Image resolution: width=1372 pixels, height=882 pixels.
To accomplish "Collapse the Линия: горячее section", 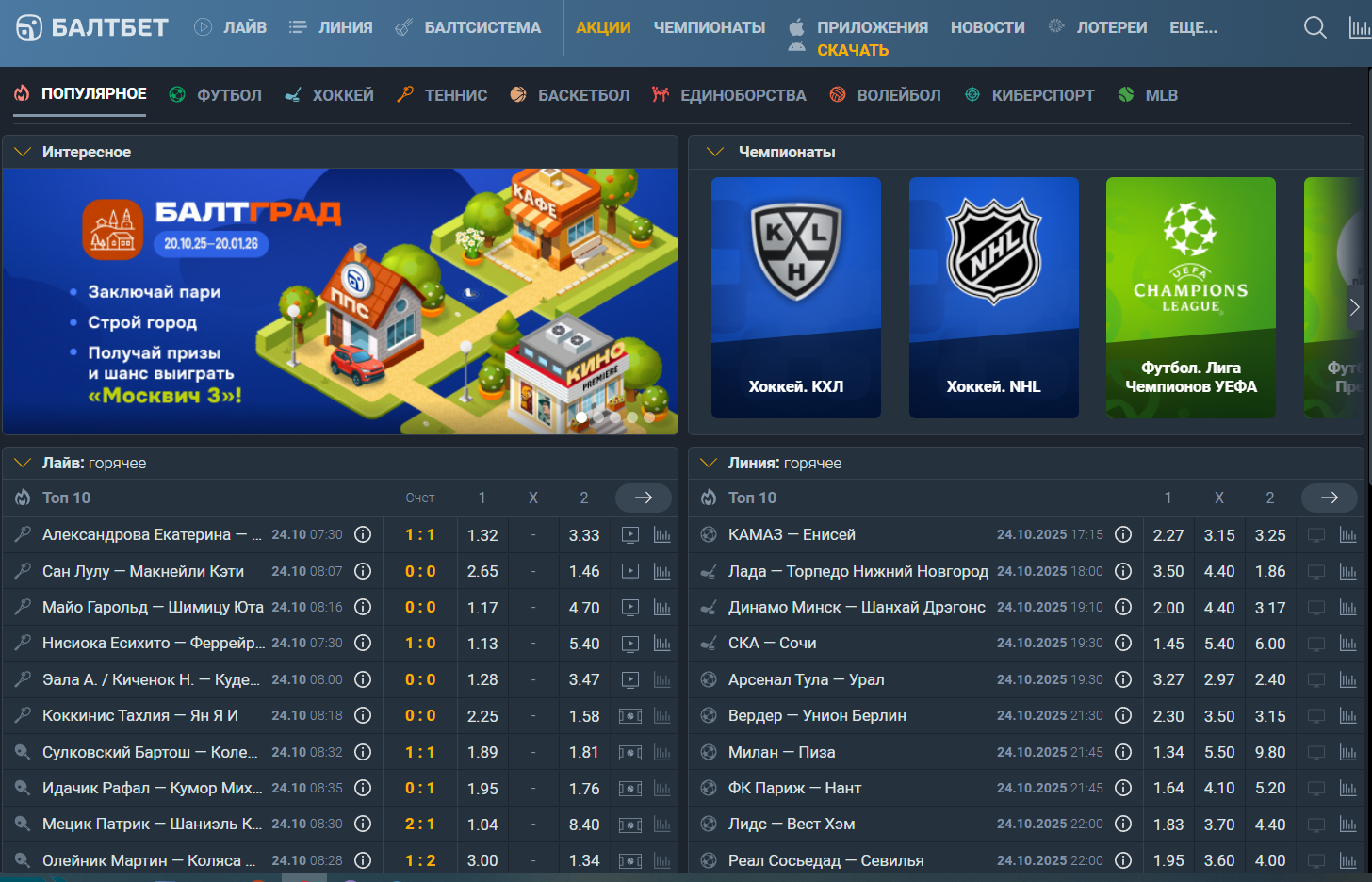I will pos(710,463).
